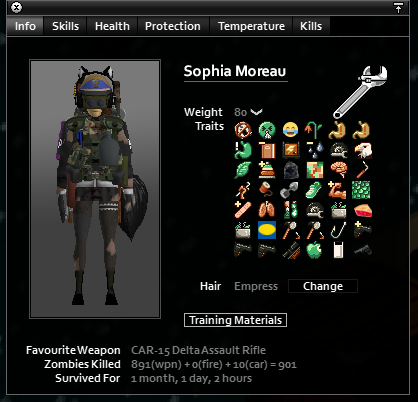Expand the chevron next to Weight value
This screenshot has width=418, height=402.
point(256,112)
